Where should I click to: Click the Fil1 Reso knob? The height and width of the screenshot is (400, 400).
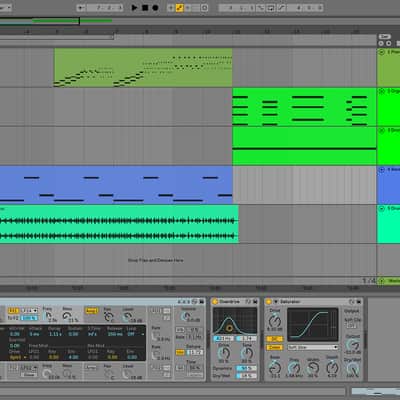click(x=68, y=317)
